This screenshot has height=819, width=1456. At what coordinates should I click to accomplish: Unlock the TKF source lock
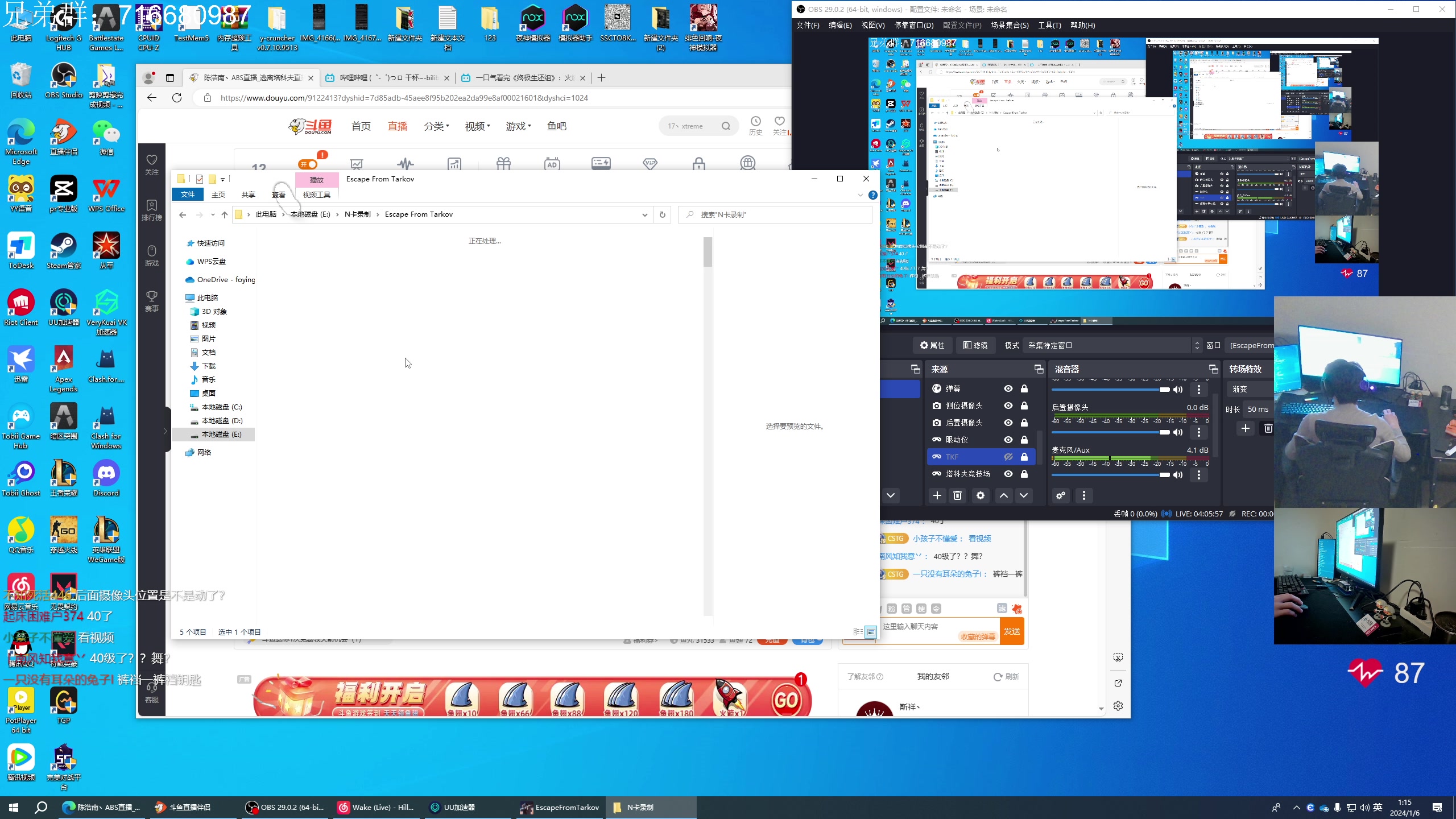1024,457
